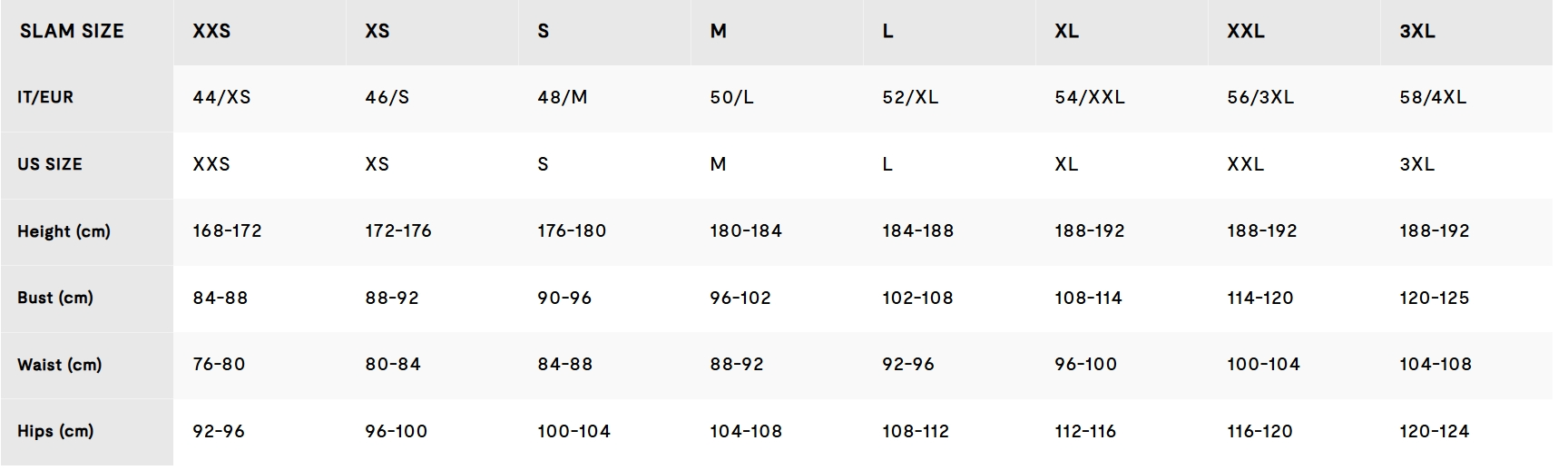Click the 3XL column header

pyautogui.click(x=1417, y=31)
